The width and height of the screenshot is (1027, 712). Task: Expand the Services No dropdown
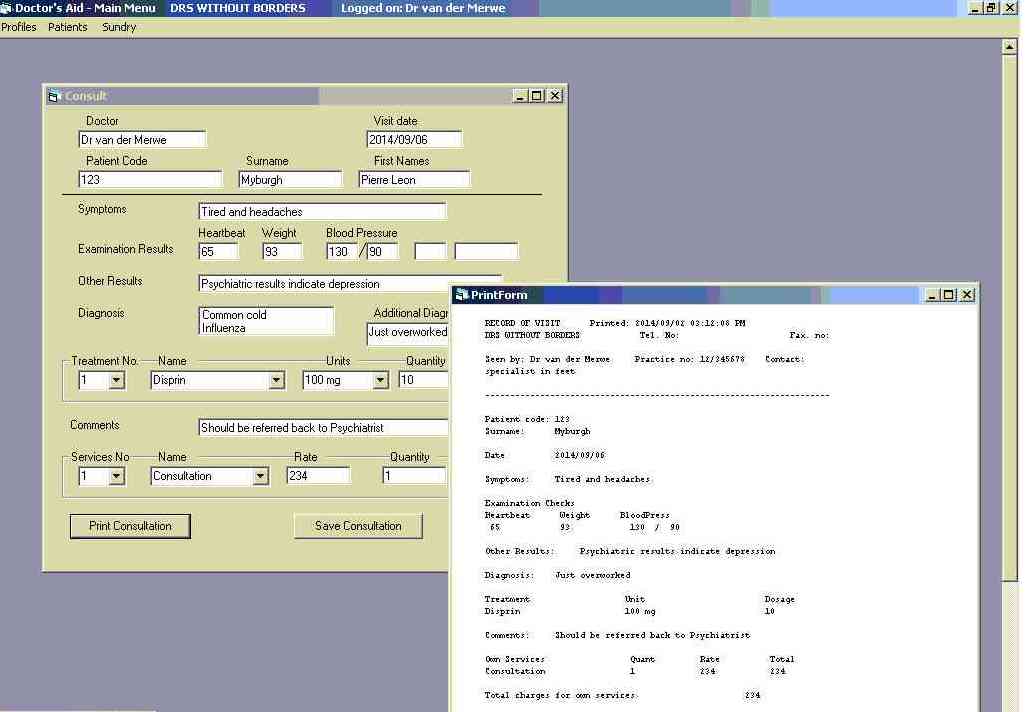click(x=116, y=477)
